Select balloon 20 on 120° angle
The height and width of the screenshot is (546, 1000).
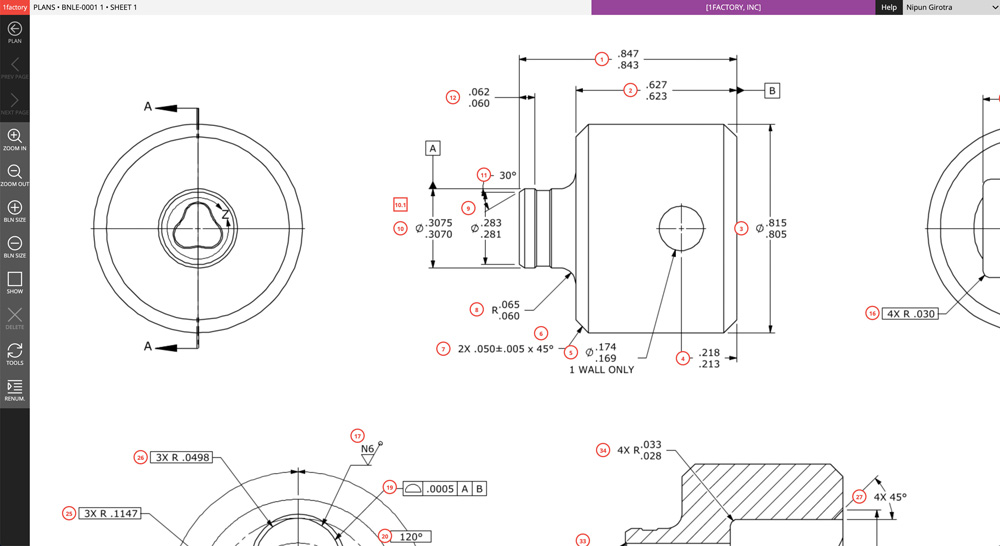(385, 536)
